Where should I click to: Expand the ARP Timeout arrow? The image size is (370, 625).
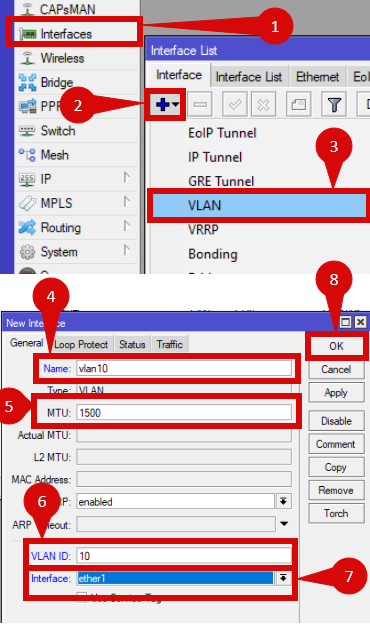click(284, 524)
